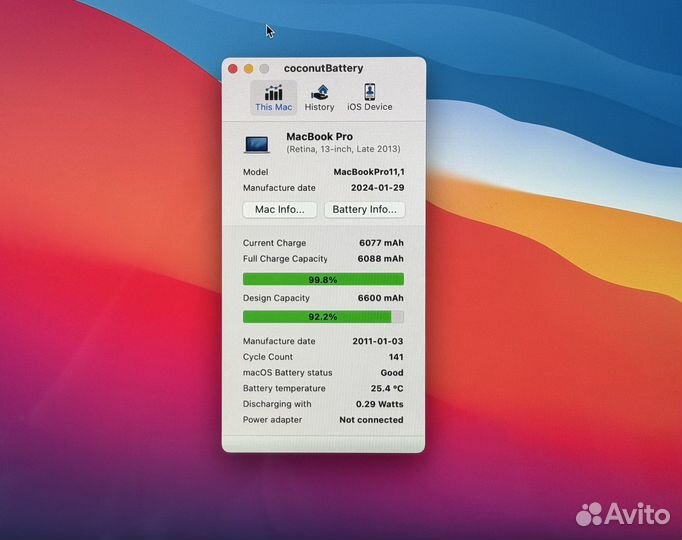682x540 pixels.
Task: Open the Mac Info... dialog
Action: point(280,210)
